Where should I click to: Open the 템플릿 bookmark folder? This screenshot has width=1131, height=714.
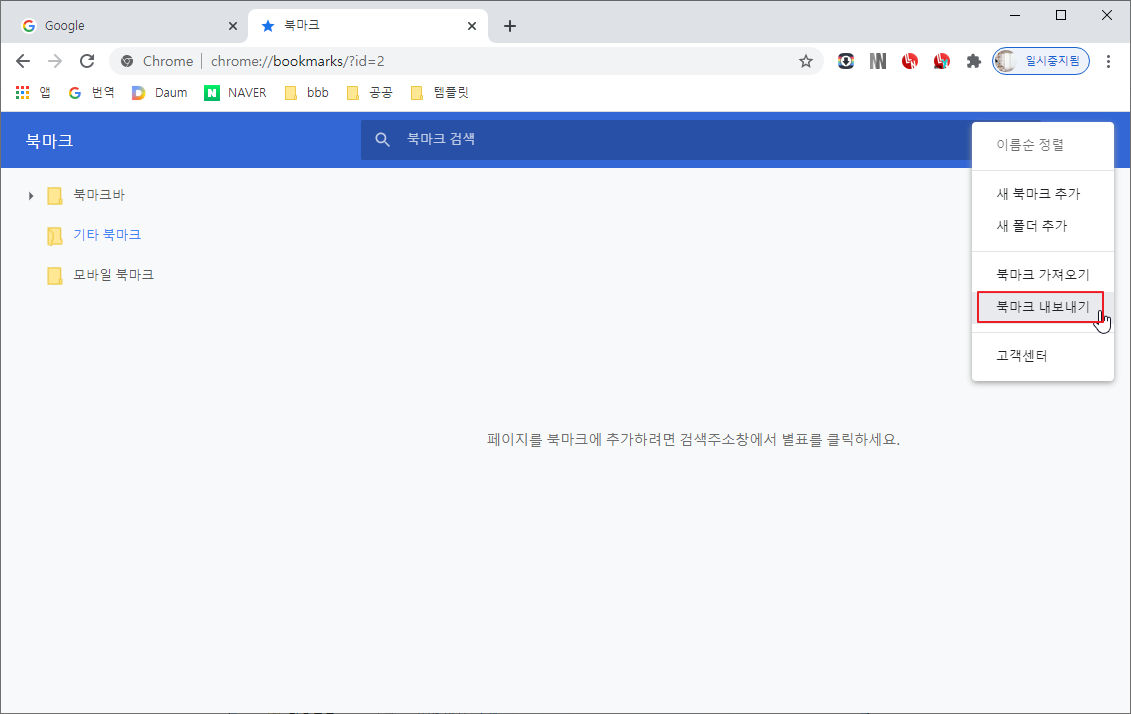point(439,92)
